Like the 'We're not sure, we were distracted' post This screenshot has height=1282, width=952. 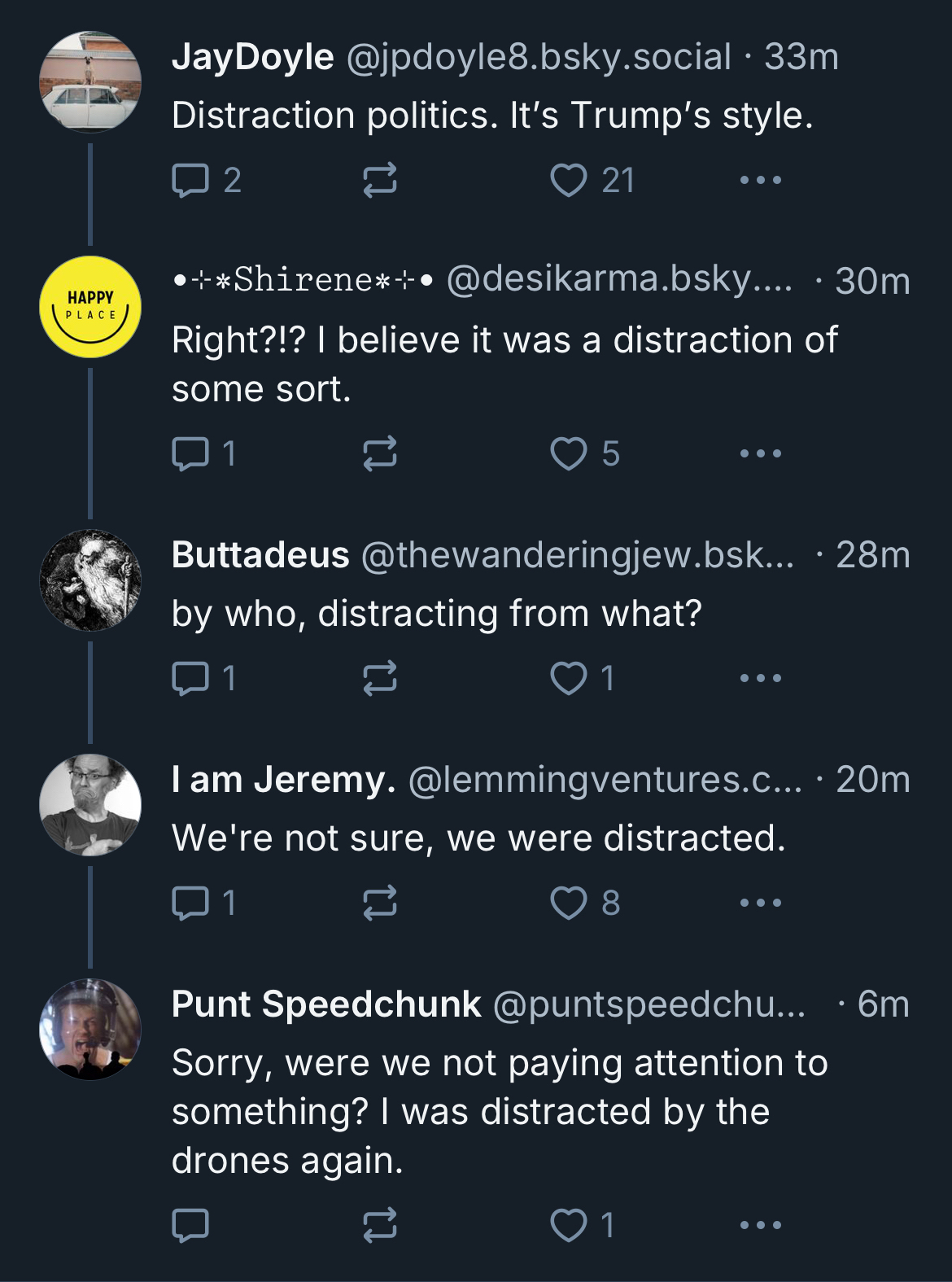coord(568,903)
